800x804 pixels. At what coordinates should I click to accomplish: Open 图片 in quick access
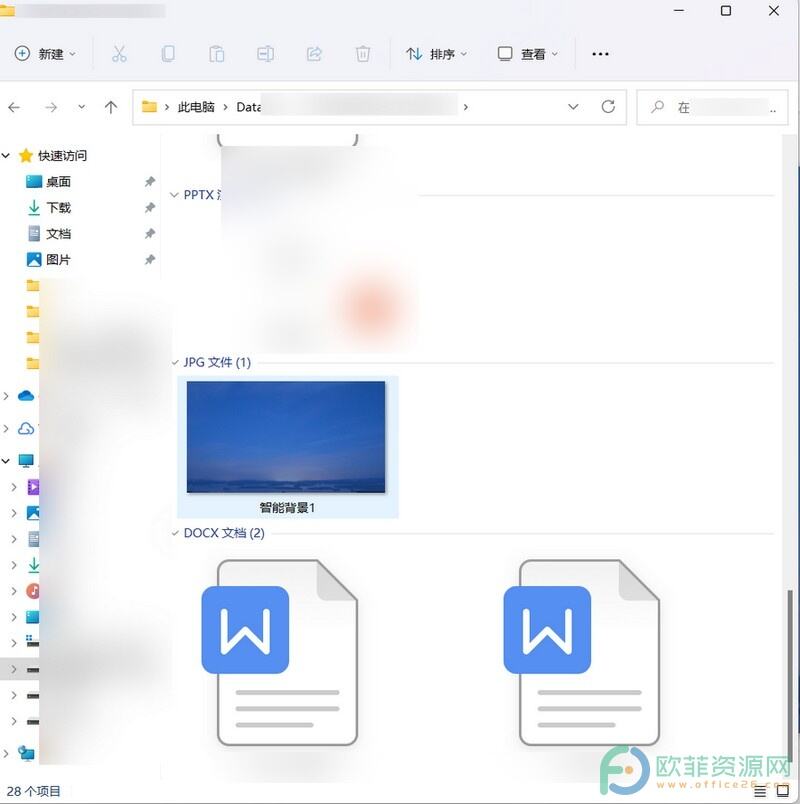click(x=58, y=260)
